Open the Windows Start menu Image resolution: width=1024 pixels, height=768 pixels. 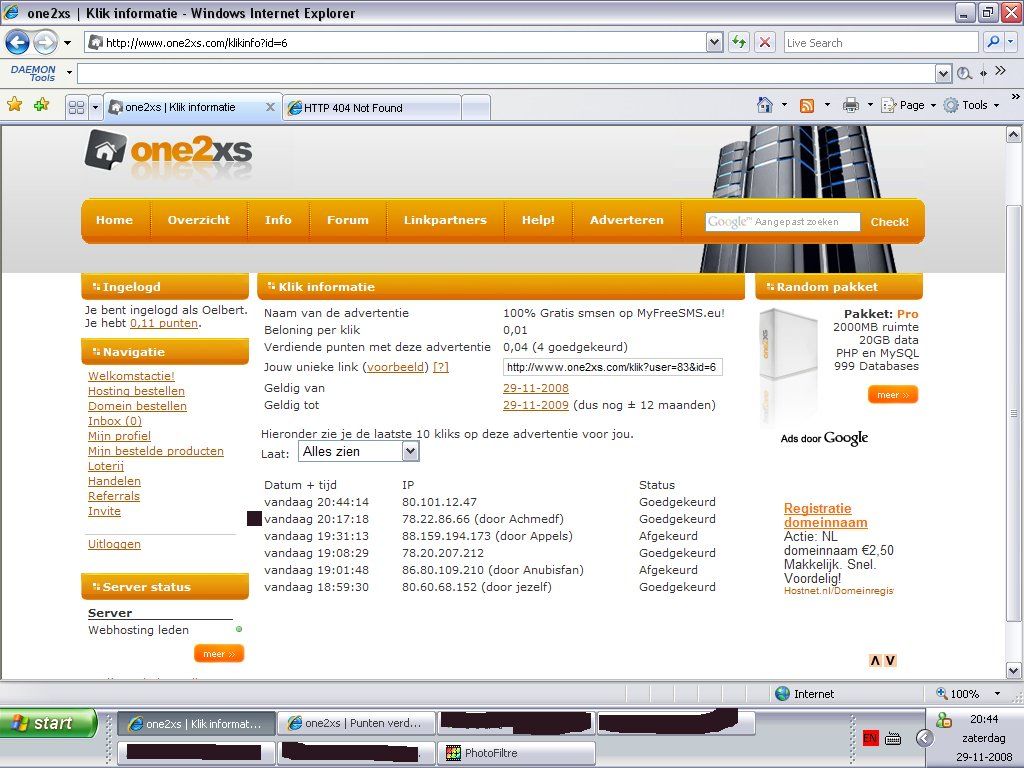pos(48,723)
